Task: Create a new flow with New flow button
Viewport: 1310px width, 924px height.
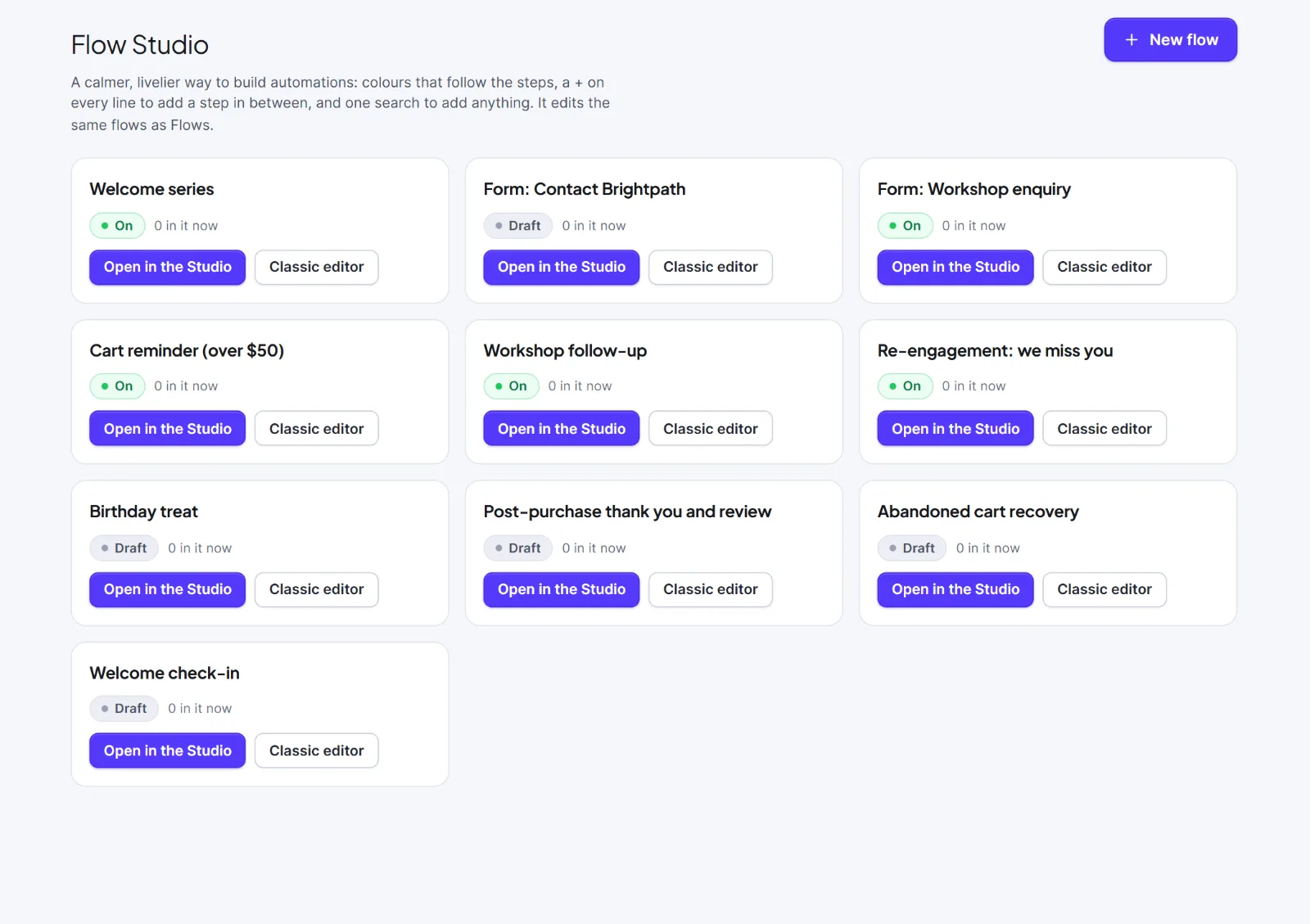Action: point(1170,39)
